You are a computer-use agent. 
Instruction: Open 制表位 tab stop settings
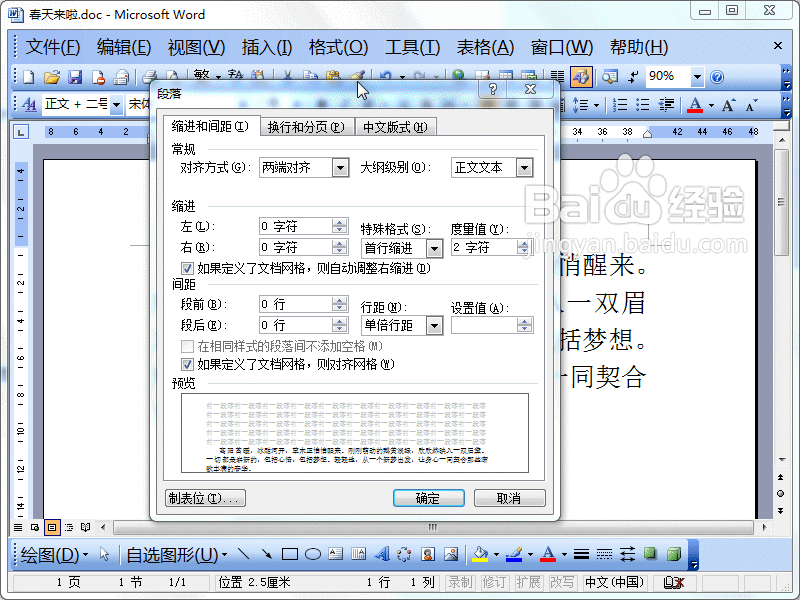(205, 497)
